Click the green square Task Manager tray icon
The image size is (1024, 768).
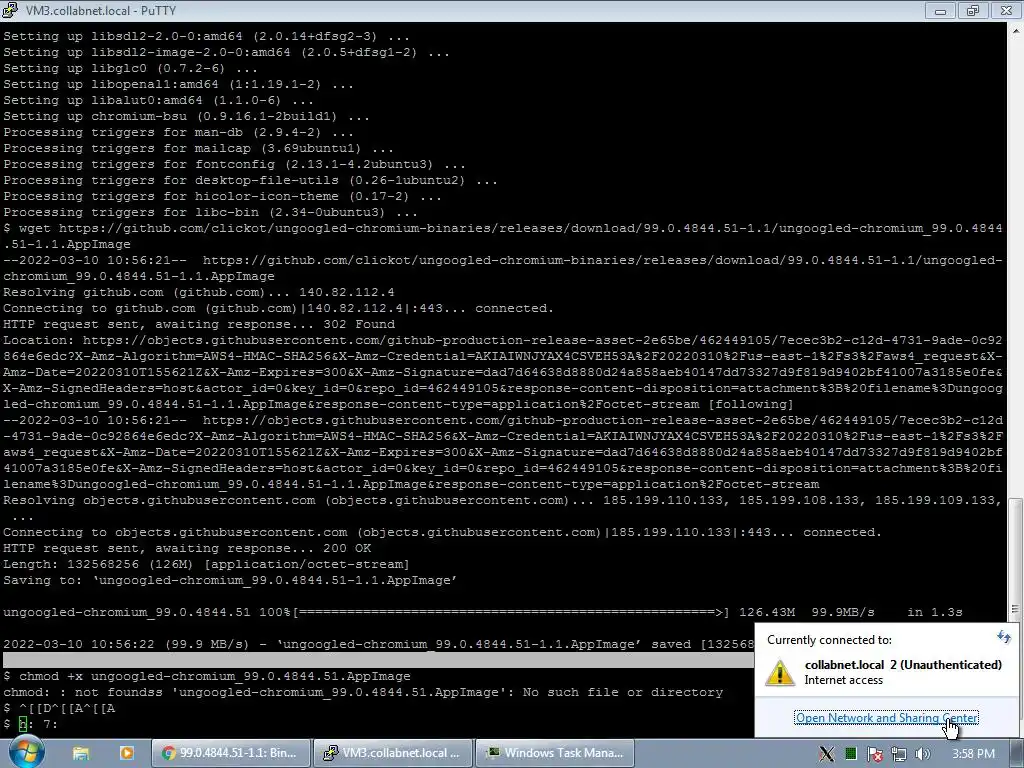tap(850, 754)
